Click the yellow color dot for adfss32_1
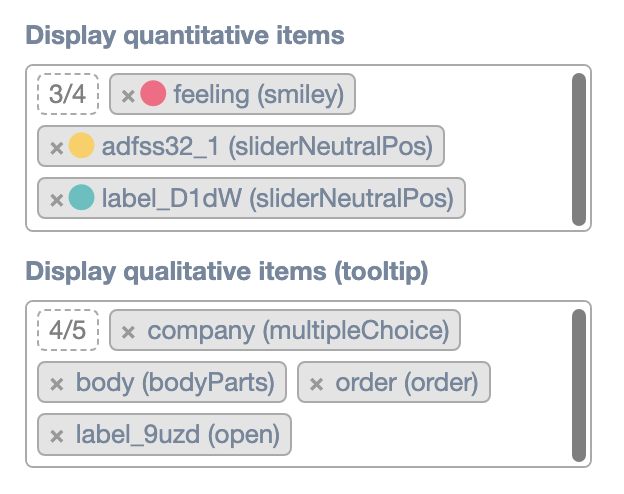 [x=82, y=147]
